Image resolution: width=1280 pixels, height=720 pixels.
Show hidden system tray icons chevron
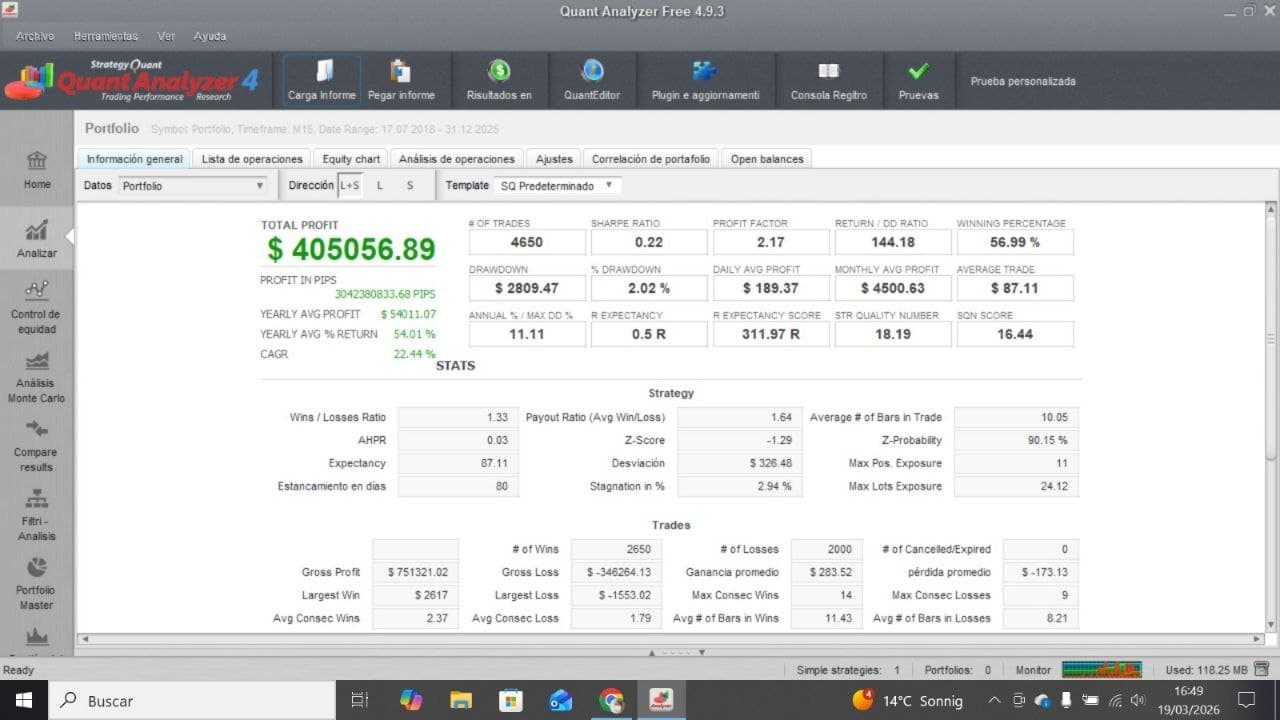[994, 700]
